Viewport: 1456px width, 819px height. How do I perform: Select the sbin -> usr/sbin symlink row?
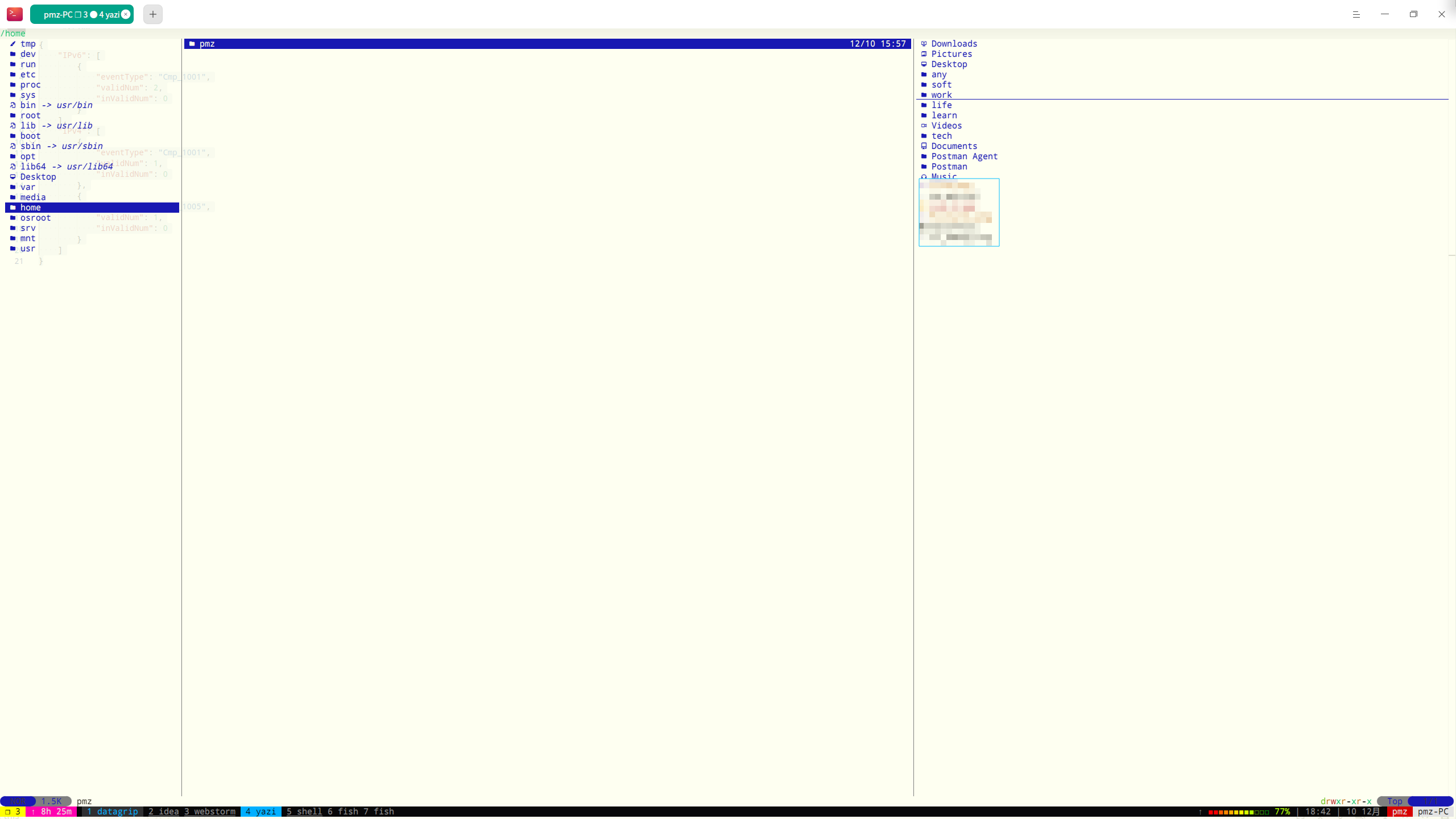pyautogui.click(x=92, y=146)
